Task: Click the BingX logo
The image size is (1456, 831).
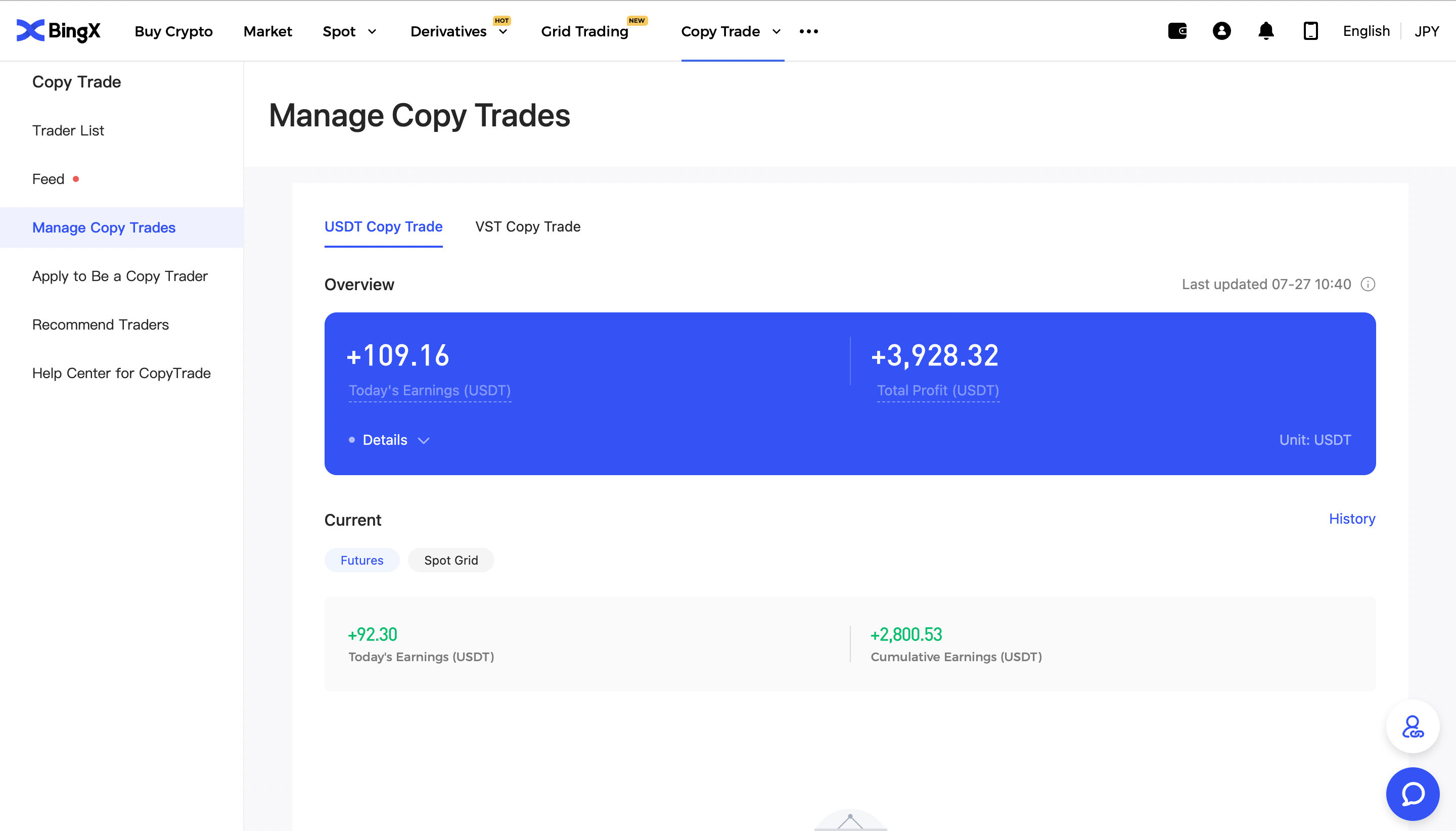Action: point(58,31)
